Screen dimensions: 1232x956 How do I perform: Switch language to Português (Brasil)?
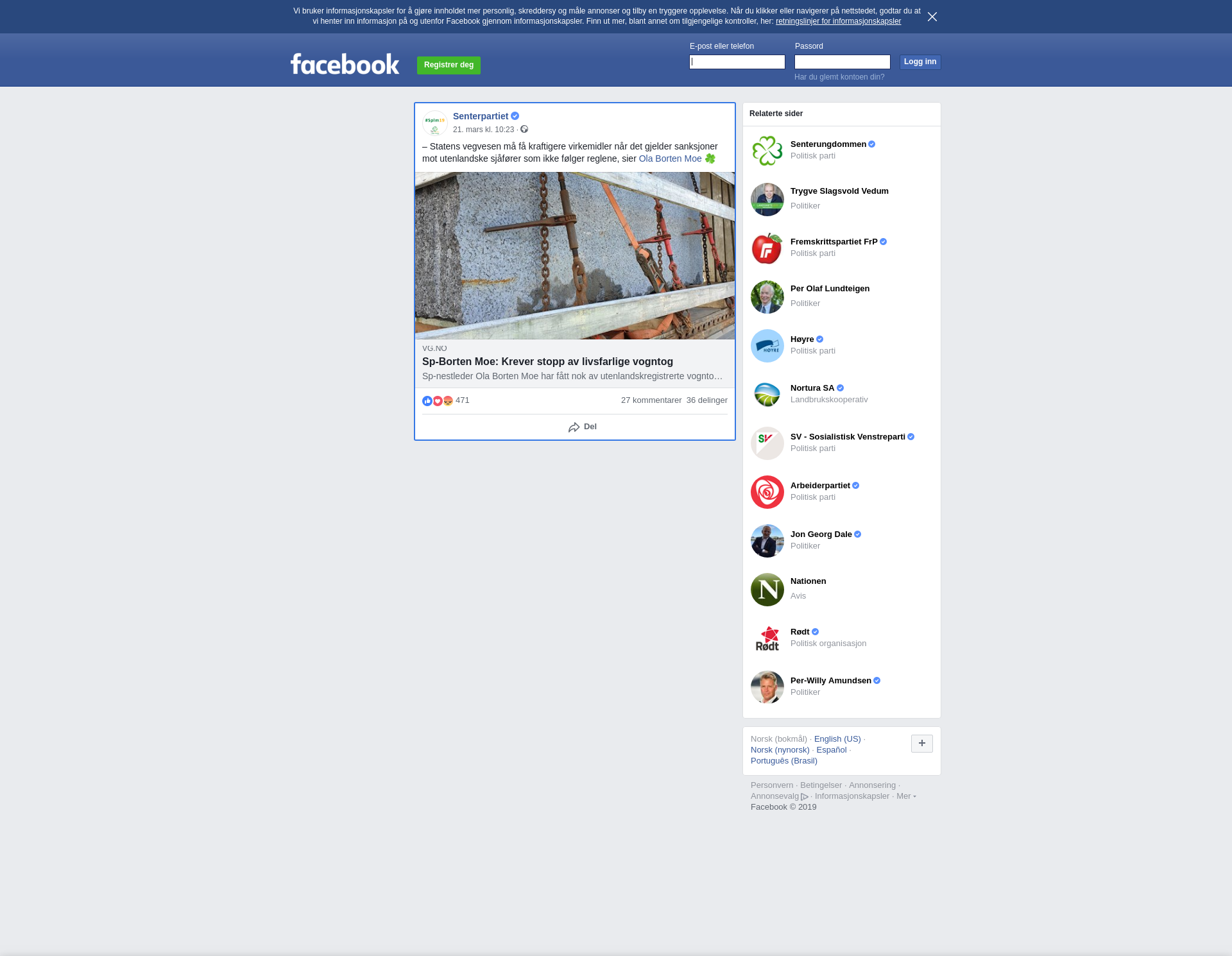point(784,761)
